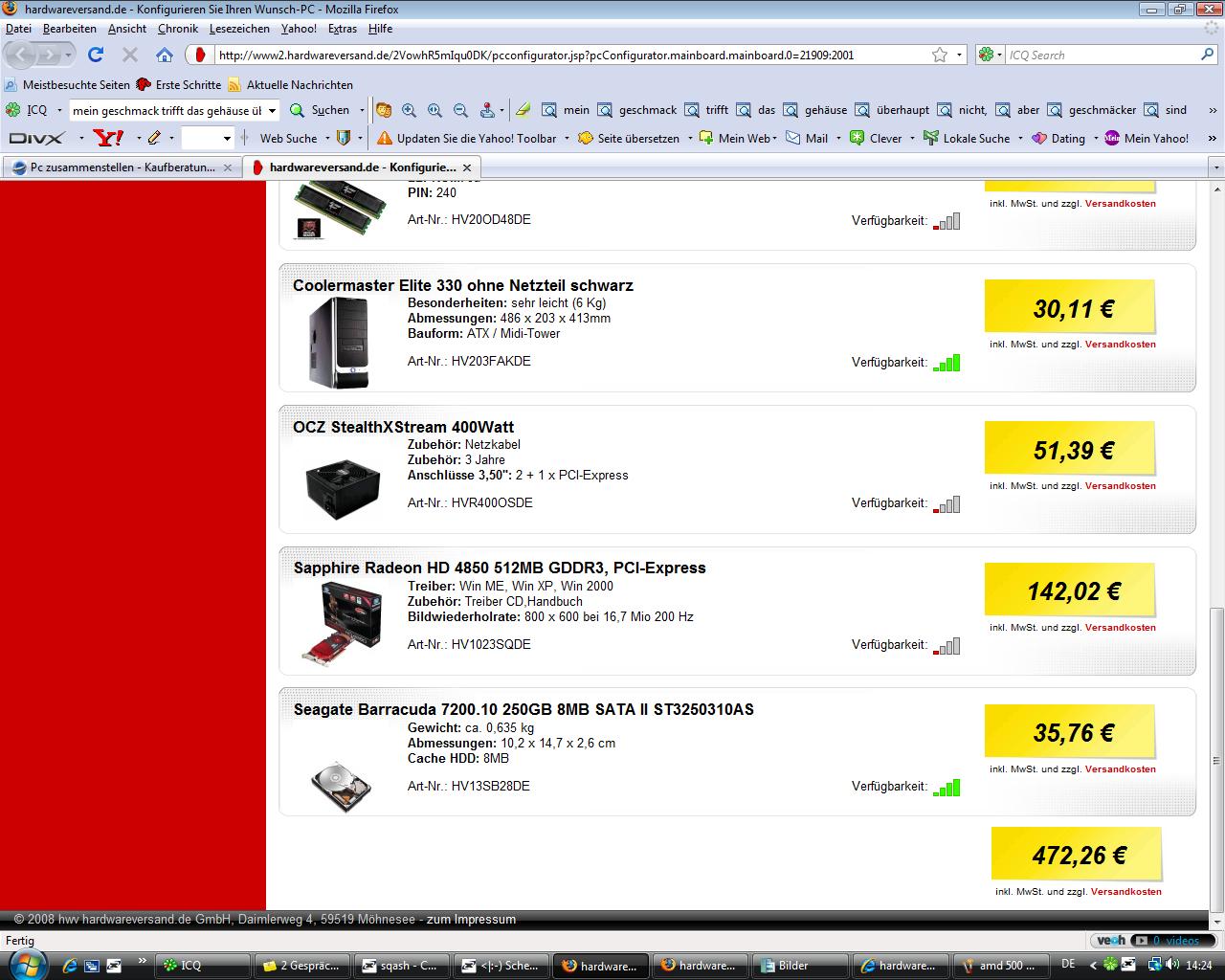
Task: Zoom in with the ICQ toolbar magnifier plus
Action: [410, 110]
